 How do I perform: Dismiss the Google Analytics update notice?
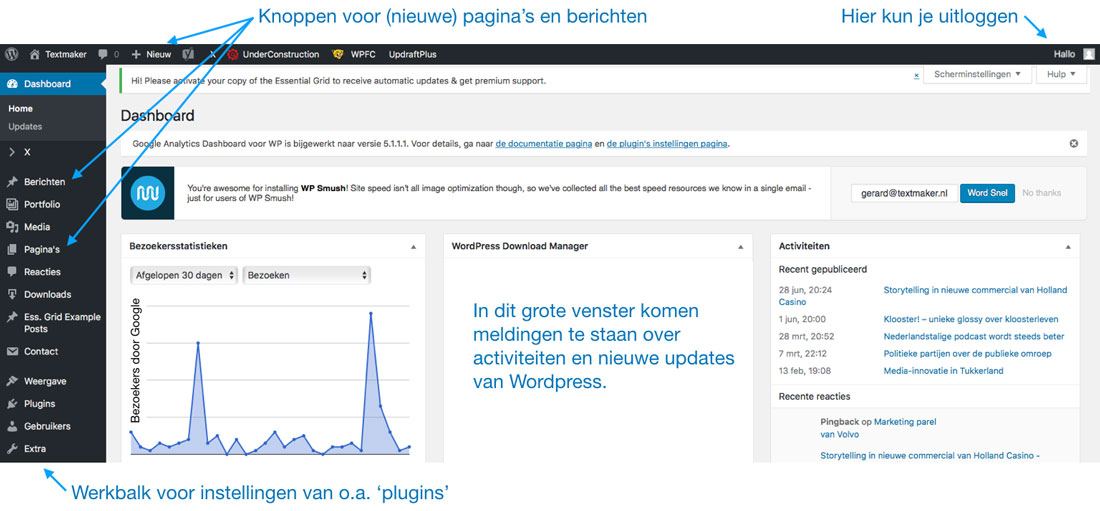tap(1073, 144)
